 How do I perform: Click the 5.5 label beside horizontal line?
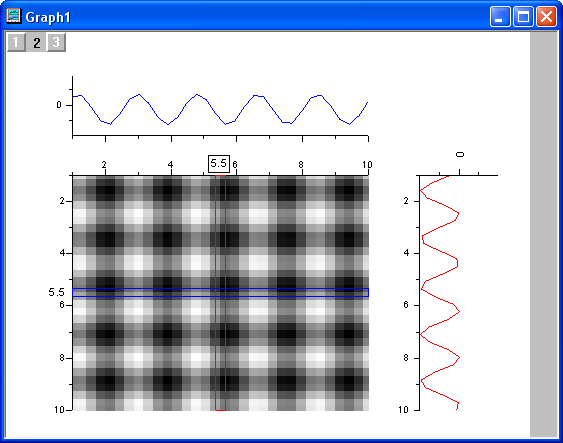point(56,292)
